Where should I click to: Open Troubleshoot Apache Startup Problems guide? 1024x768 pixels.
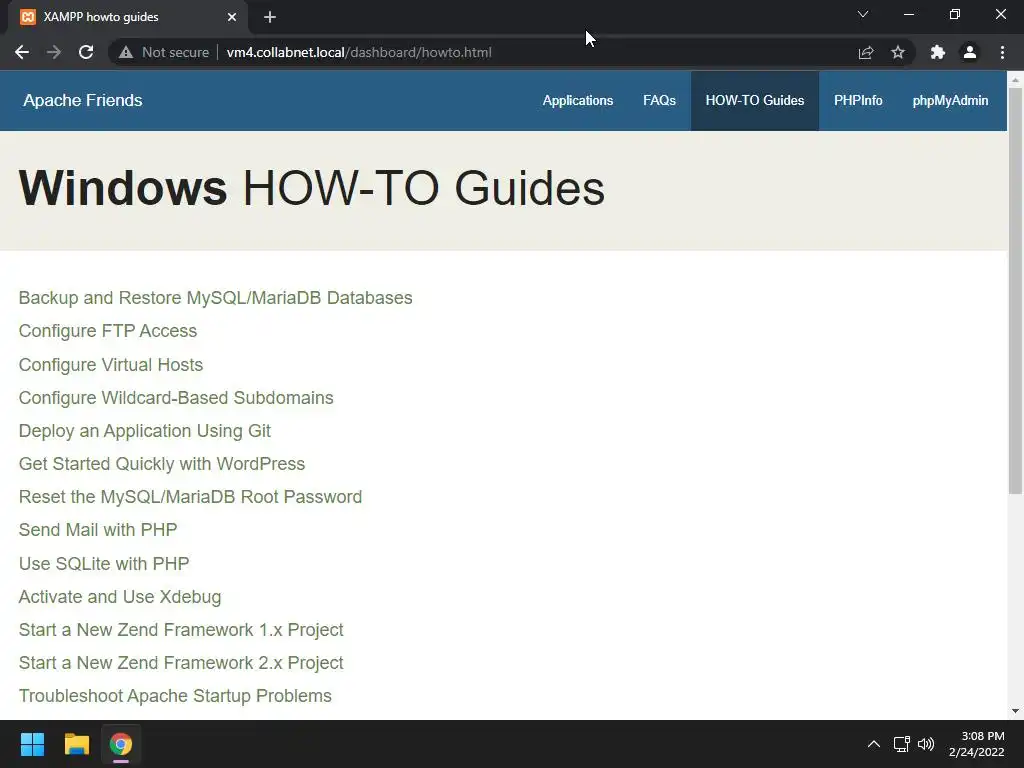tap(175, 696)
